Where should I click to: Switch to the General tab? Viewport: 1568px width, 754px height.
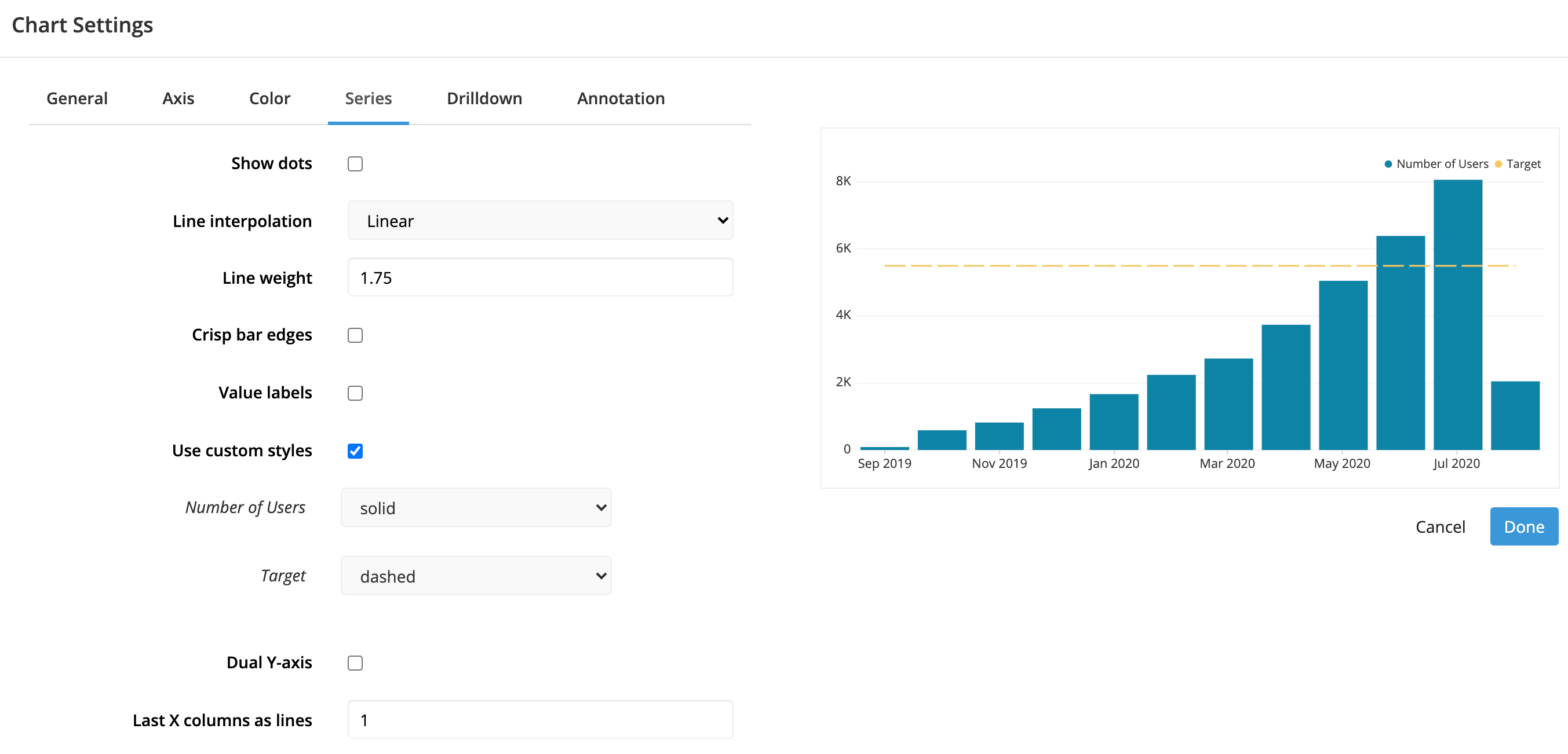76,98
